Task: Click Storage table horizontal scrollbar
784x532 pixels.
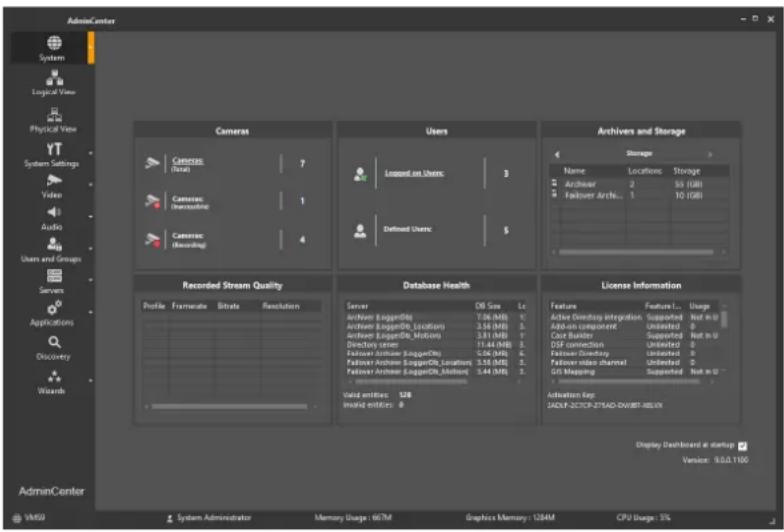Action: tap(636, 252)
